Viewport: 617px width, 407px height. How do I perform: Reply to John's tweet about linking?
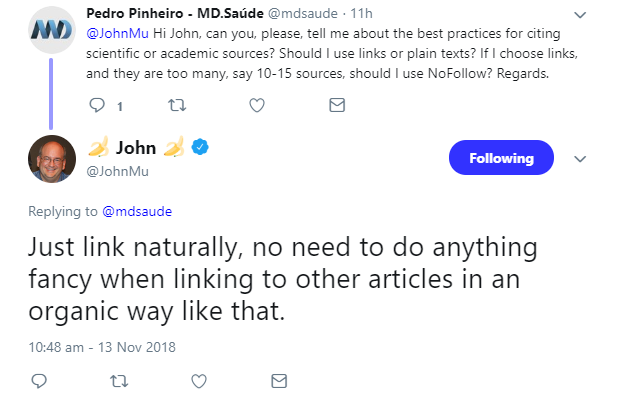[40, 380]
